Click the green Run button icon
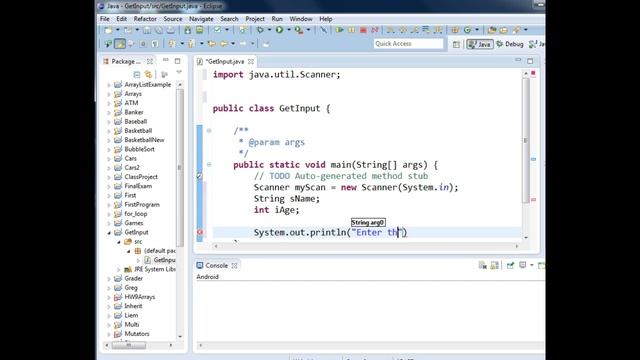640x360 pixels. (280, 30)
